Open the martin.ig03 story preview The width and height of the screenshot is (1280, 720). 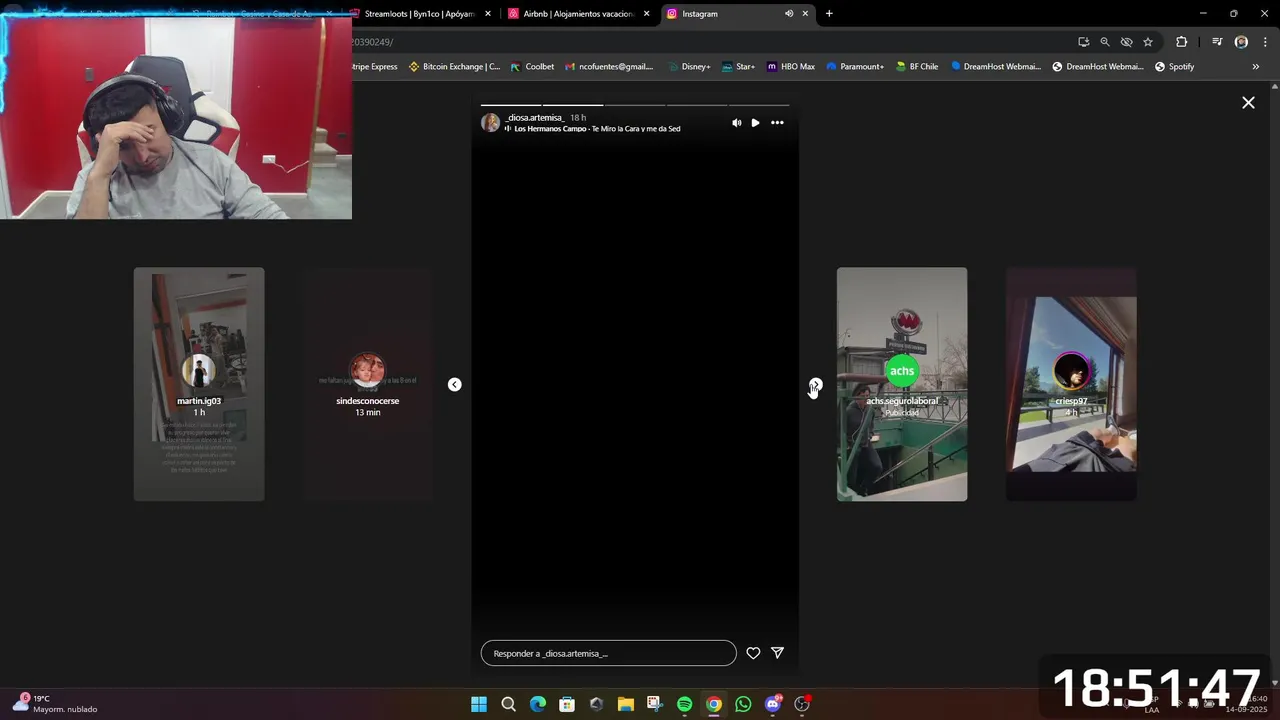[x=199, y=384]
